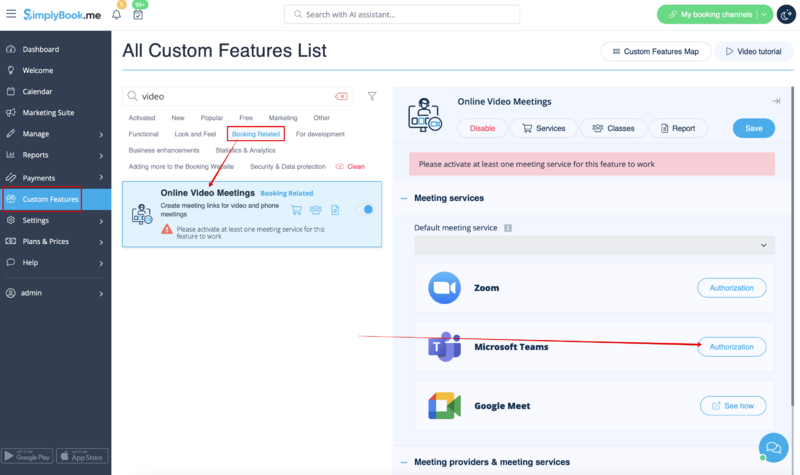The image size is (800, 475).
Task: Open the hamburger menu icon
Action: (11, 14)
